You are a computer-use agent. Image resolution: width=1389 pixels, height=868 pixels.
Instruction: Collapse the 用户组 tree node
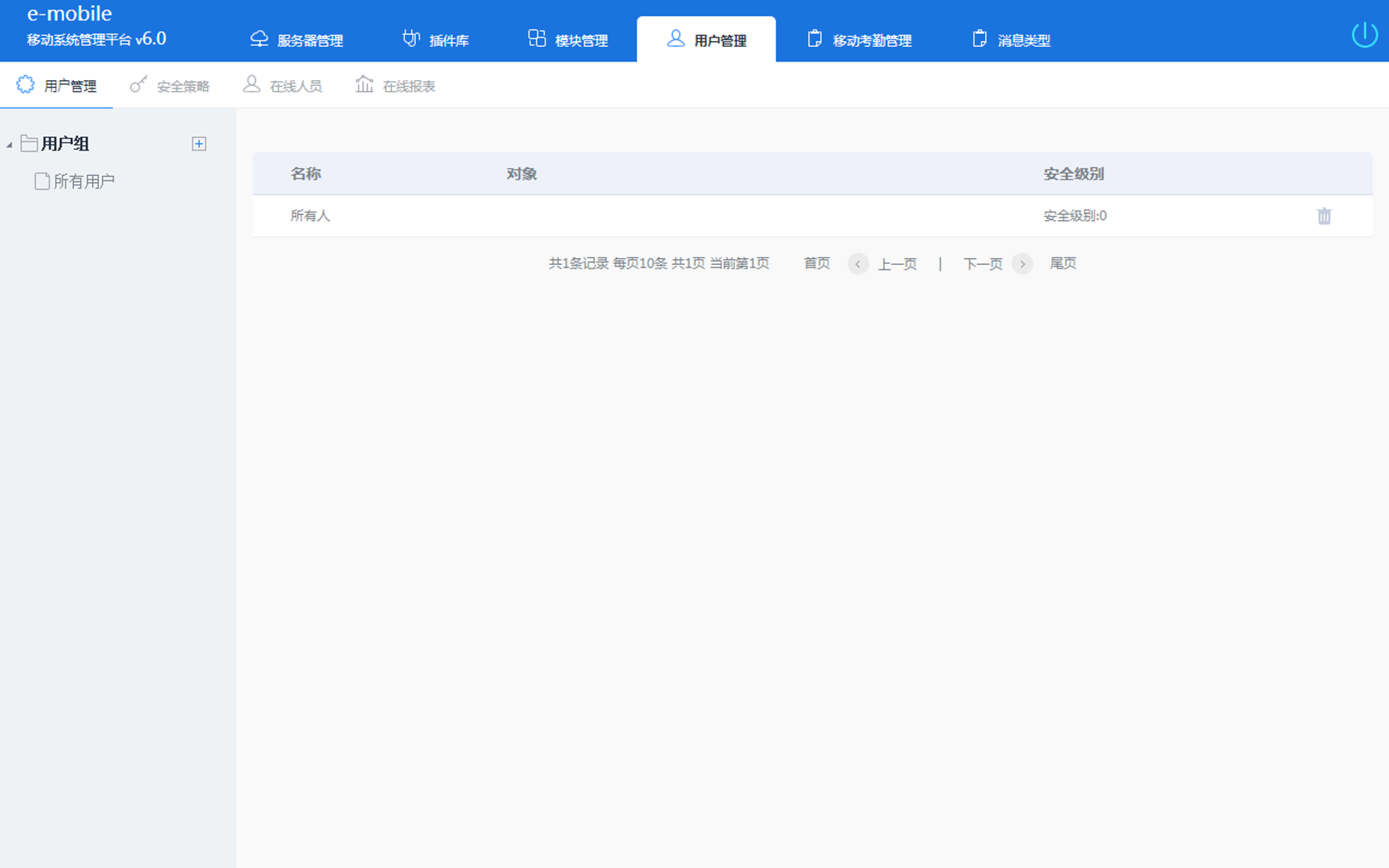9,145
